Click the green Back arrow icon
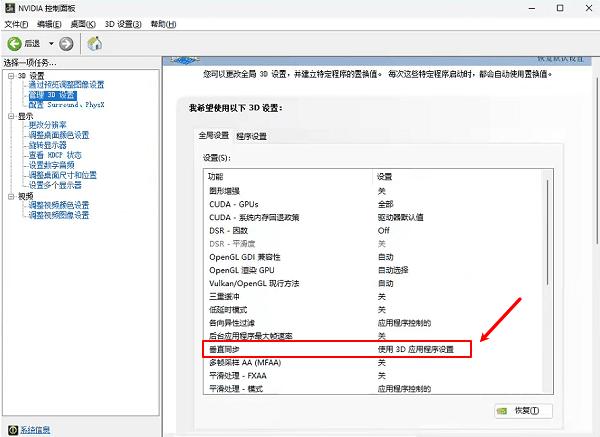This screenshot has height=437, width=600. (14, 44)
